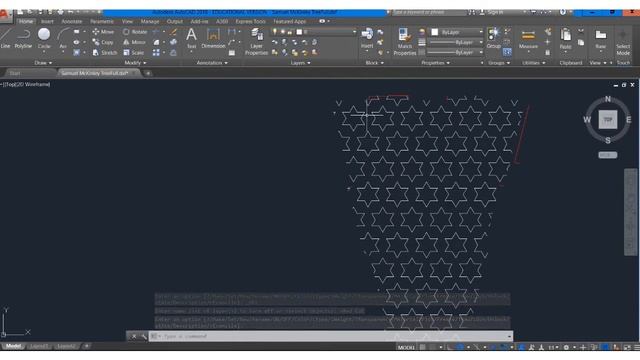Click TOP face of the ViewCube
The image size is (640, 360).
(608, 120)
